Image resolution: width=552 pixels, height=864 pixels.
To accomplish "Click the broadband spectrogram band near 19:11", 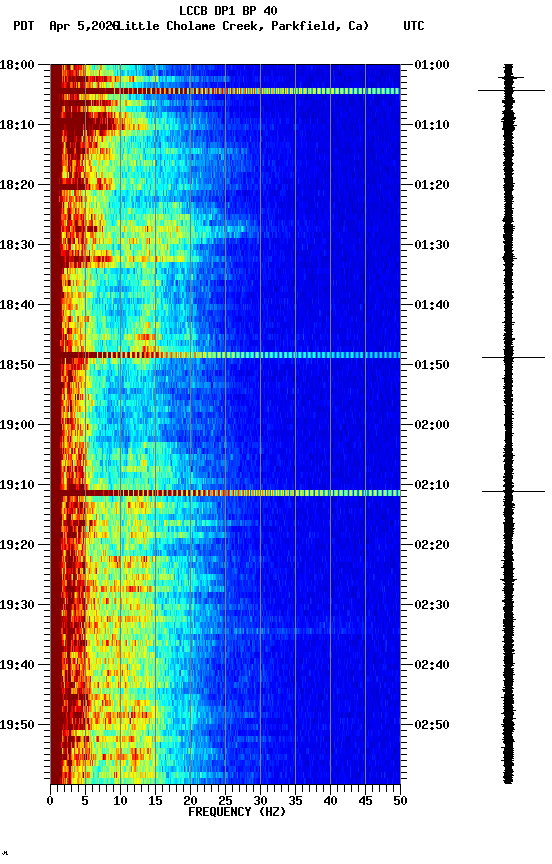I will pyautogui.click(x=225, y=493).
